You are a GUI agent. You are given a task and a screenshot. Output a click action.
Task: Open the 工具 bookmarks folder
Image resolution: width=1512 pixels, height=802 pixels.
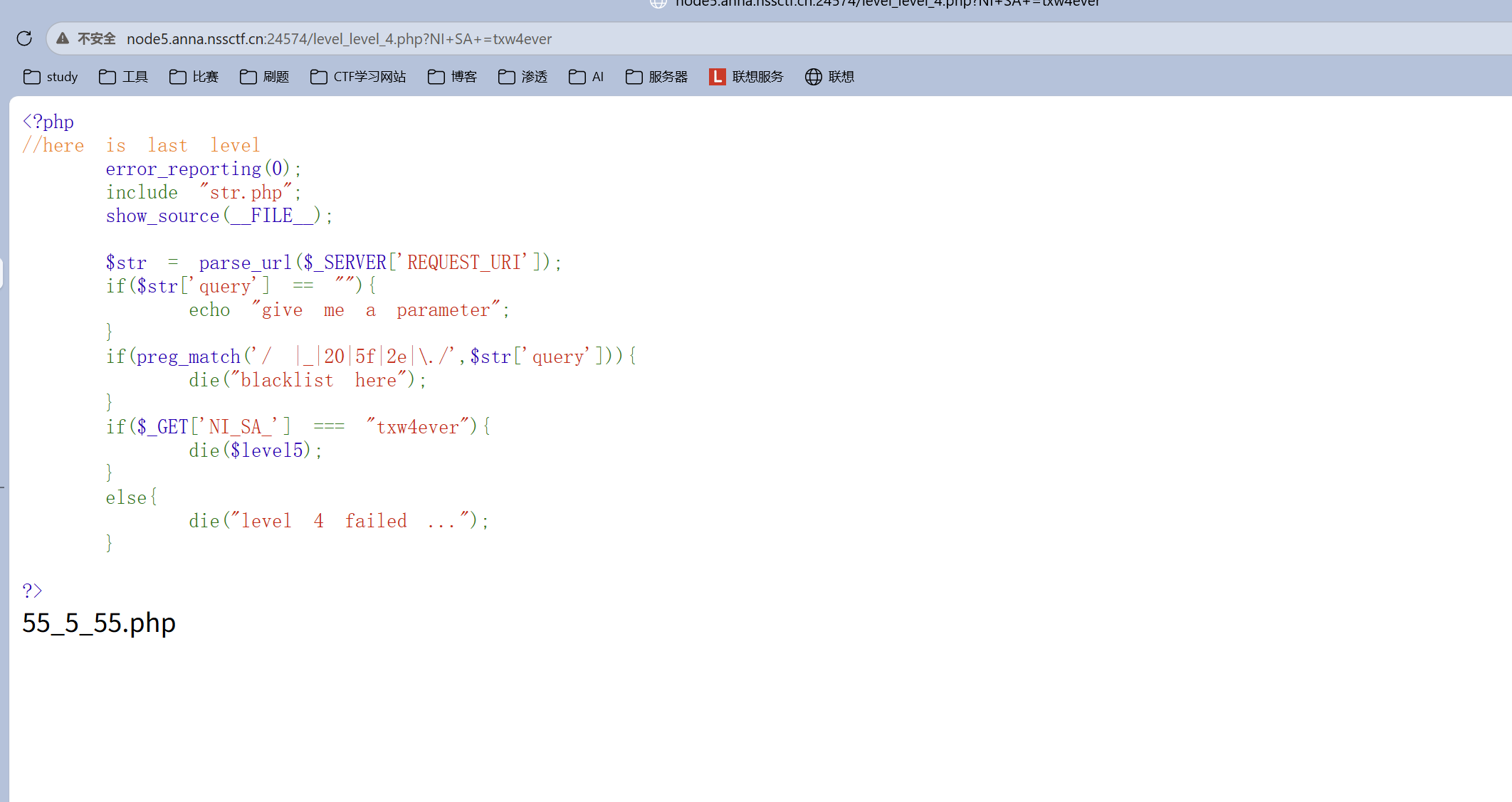point(123,77)
